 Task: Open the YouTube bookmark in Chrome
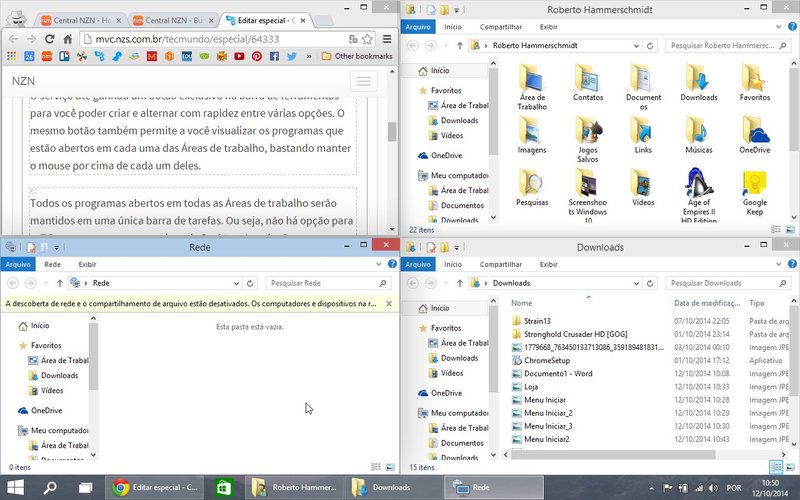[239, 56]
